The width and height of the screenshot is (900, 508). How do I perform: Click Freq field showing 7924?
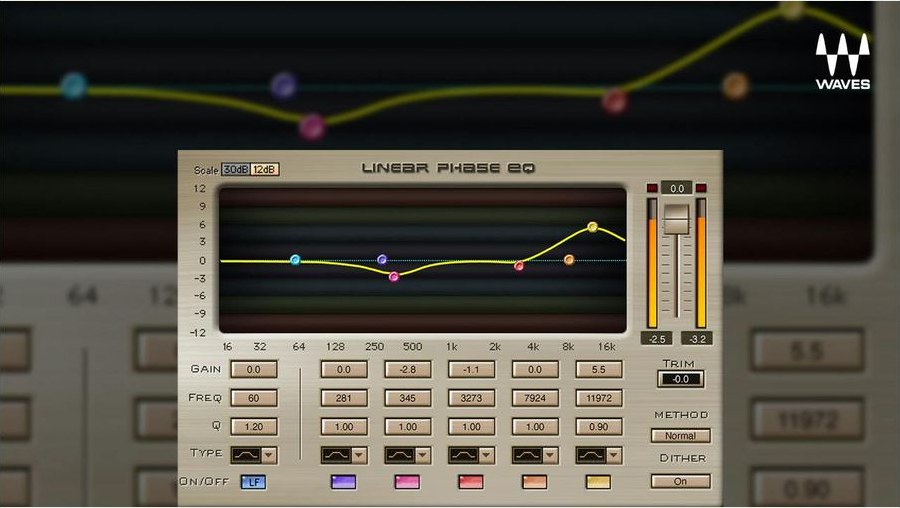coord(535,398)
